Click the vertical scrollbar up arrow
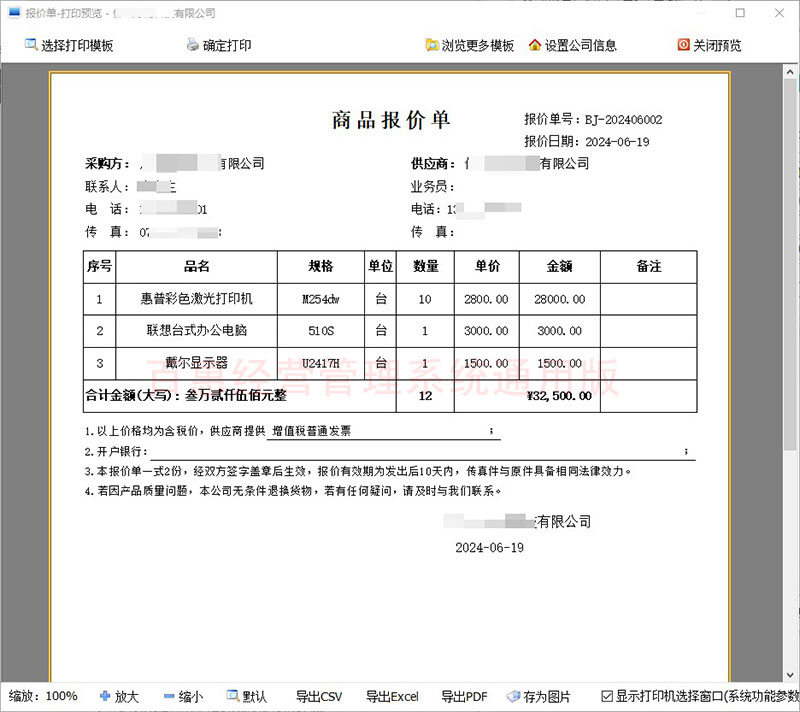 [x=790, y=72]
